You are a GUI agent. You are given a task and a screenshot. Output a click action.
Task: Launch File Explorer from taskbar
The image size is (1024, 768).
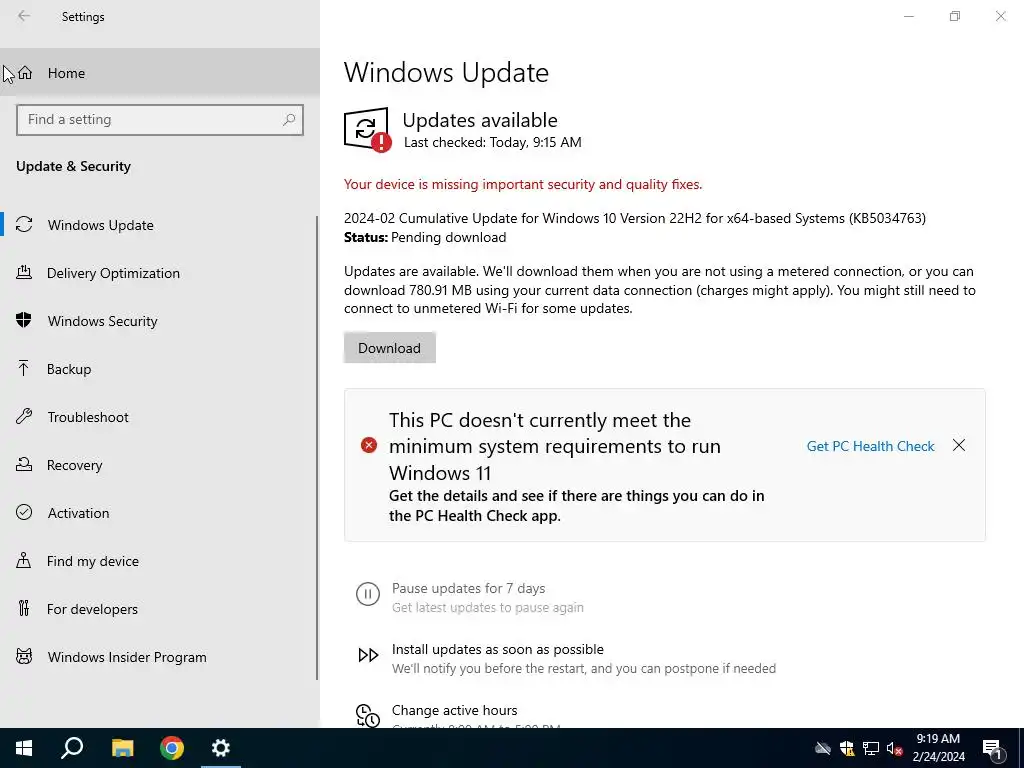(x=122, y=748)
